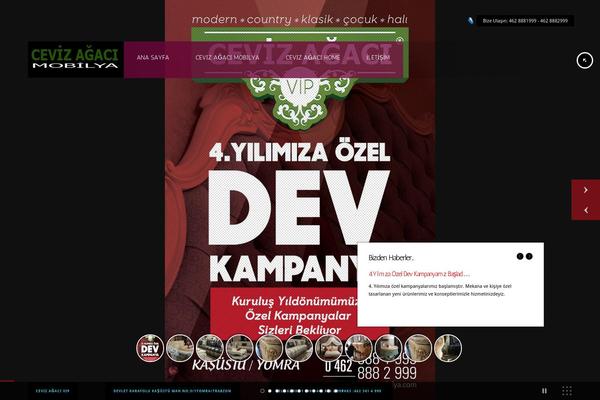Click the Bizden Haberler heading
Screen dimensions: 600x400
[391, 258]
